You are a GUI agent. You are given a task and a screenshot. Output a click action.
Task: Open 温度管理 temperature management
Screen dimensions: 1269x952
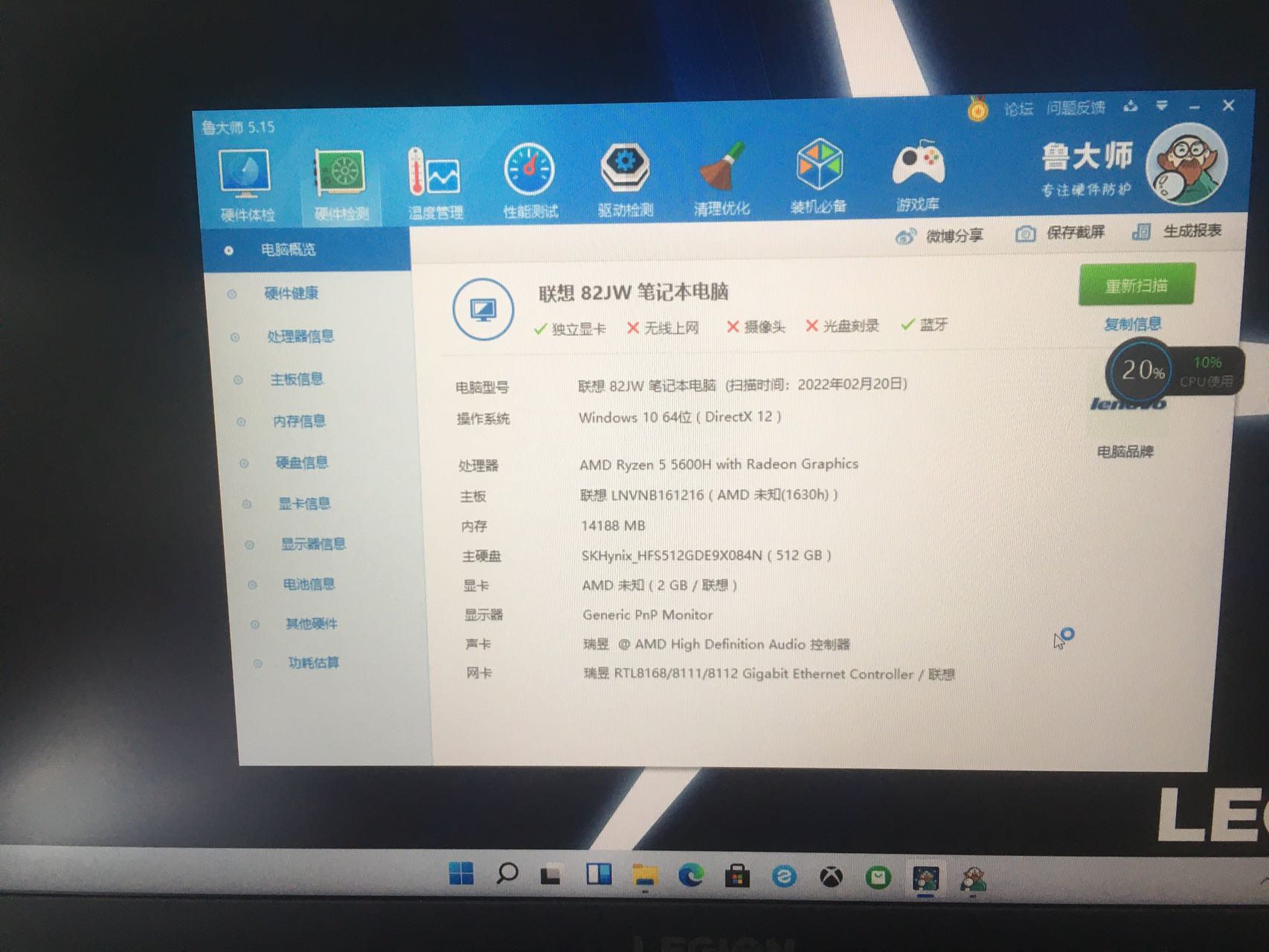pyautogui.click(x=435, y=182)
